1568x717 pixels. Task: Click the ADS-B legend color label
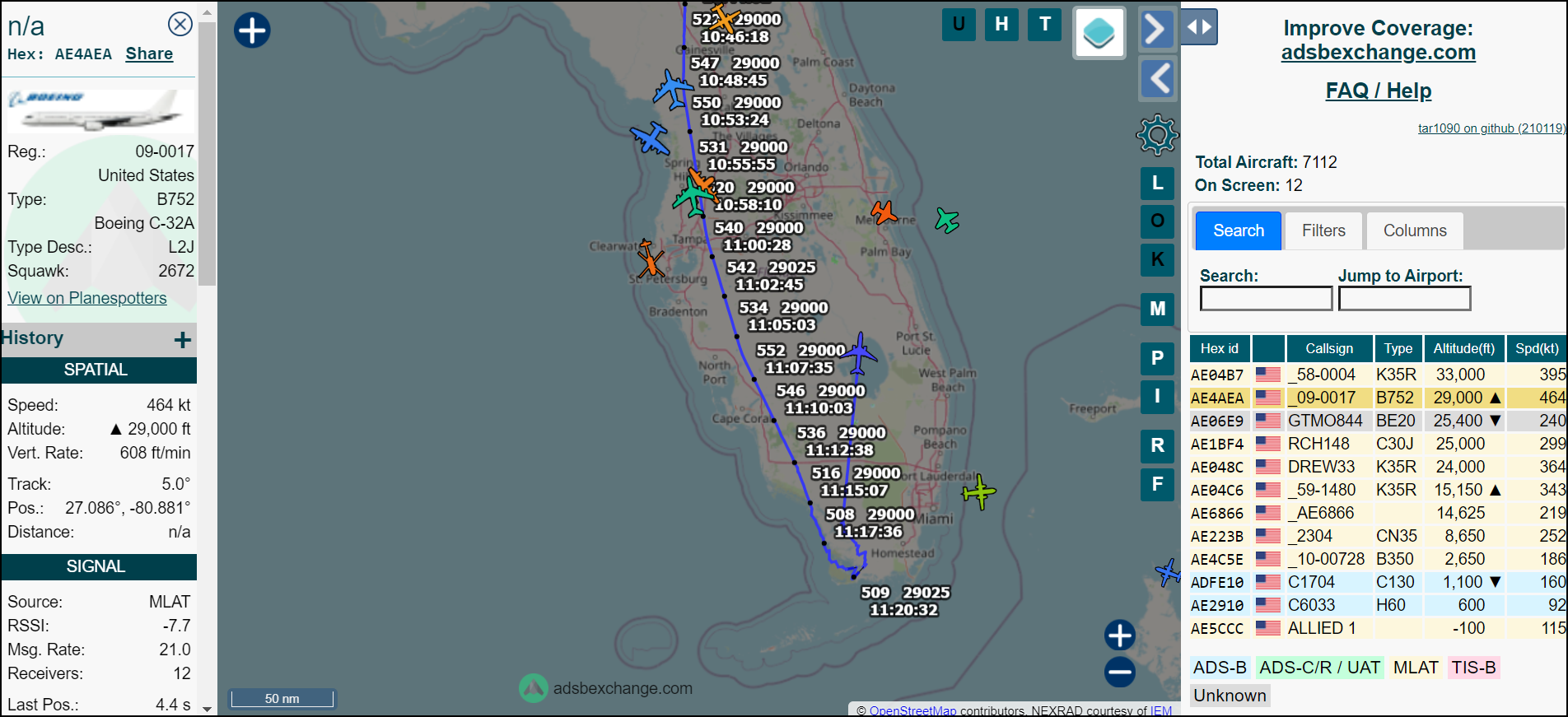tap(1220, 668)
